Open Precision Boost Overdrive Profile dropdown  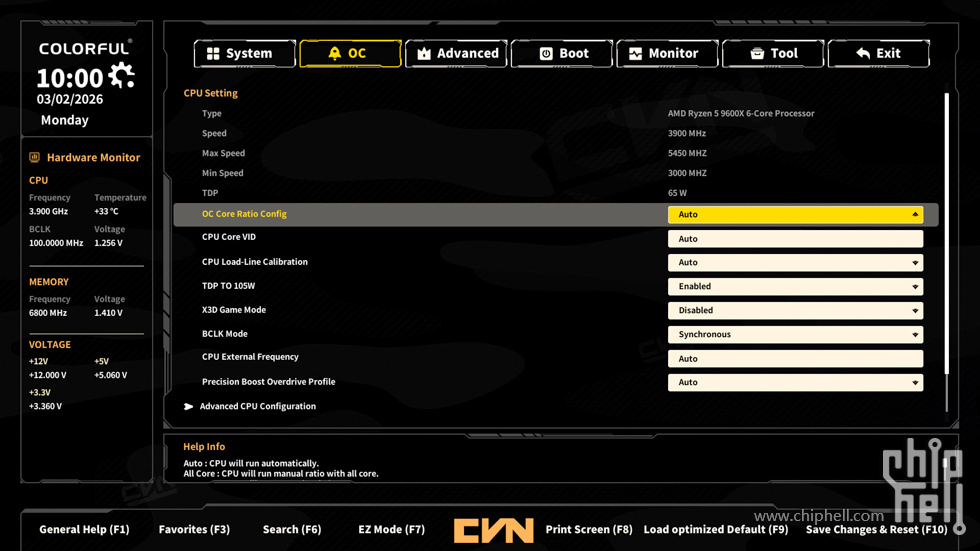pyautogui.click(x=795, y=383)
